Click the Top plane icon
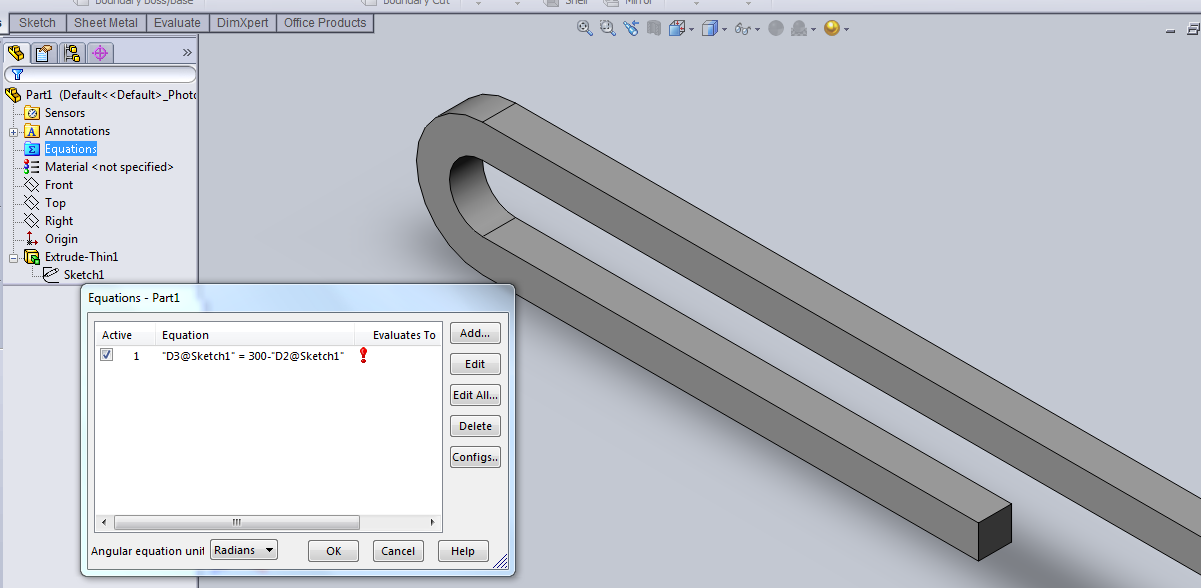The height and width of the screenshot is (588, 1201). (x=32, y=203)
